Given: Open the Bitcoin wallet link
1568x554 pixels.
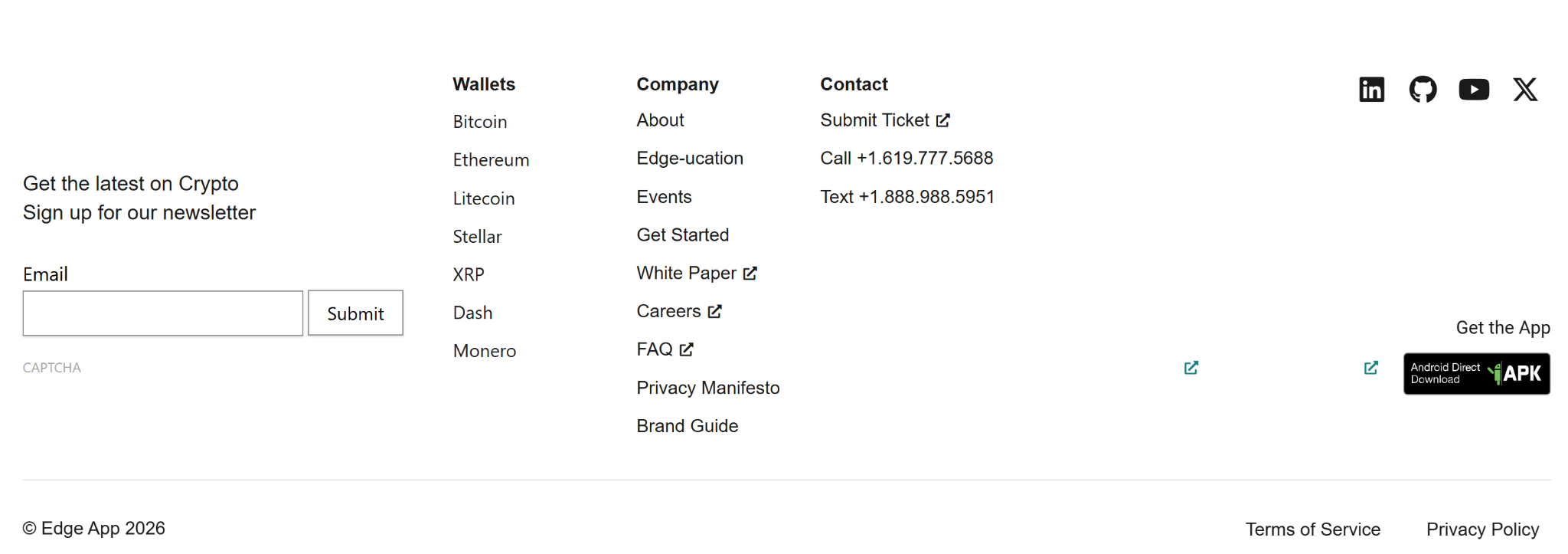Looking at the screenshot, I should coord(480,122).
